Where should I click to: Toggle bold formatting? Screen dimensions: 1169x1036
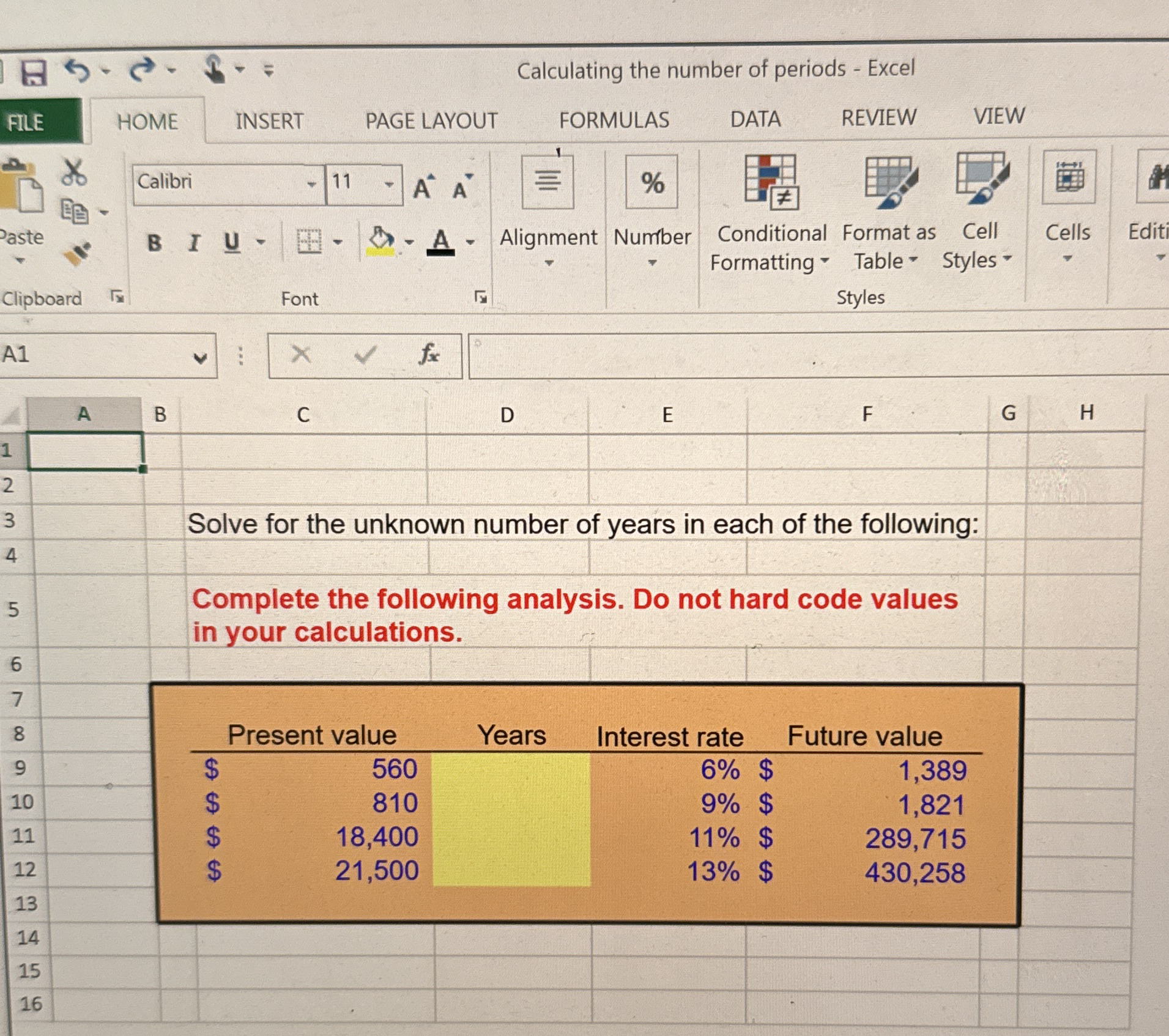coord(155,243)
